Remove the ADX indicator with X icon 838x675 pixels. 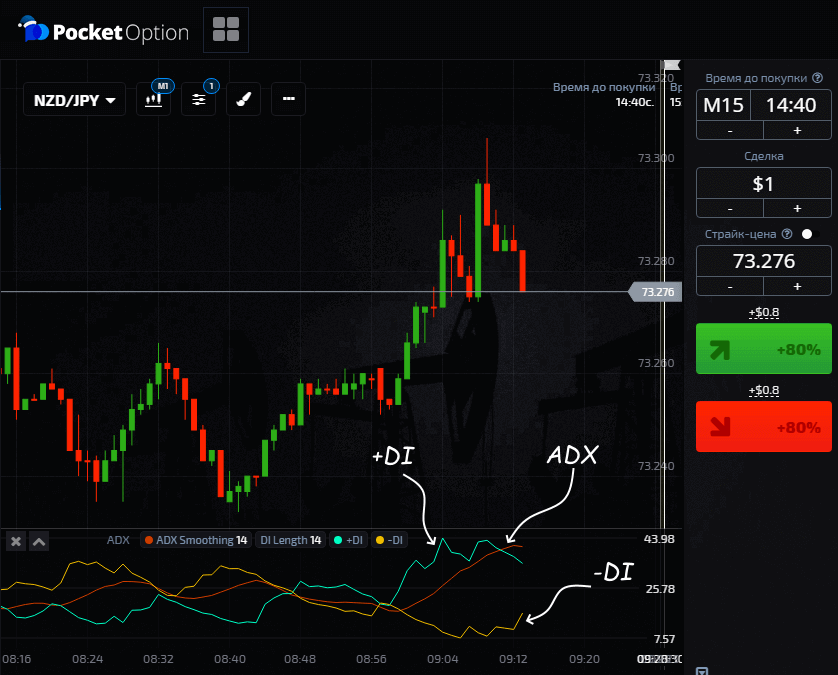pos(16,541)
